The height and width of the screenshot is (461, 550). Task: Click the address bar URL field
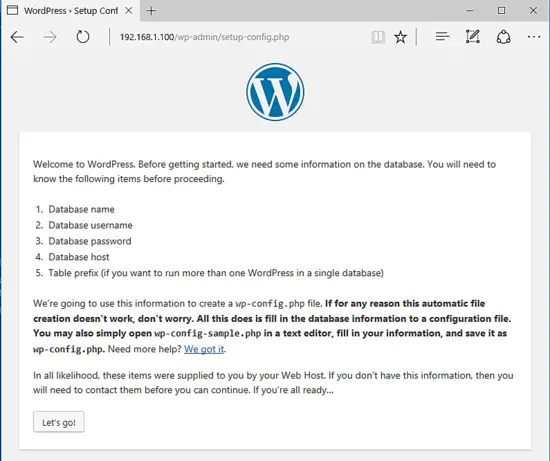(x=204, y=37)
